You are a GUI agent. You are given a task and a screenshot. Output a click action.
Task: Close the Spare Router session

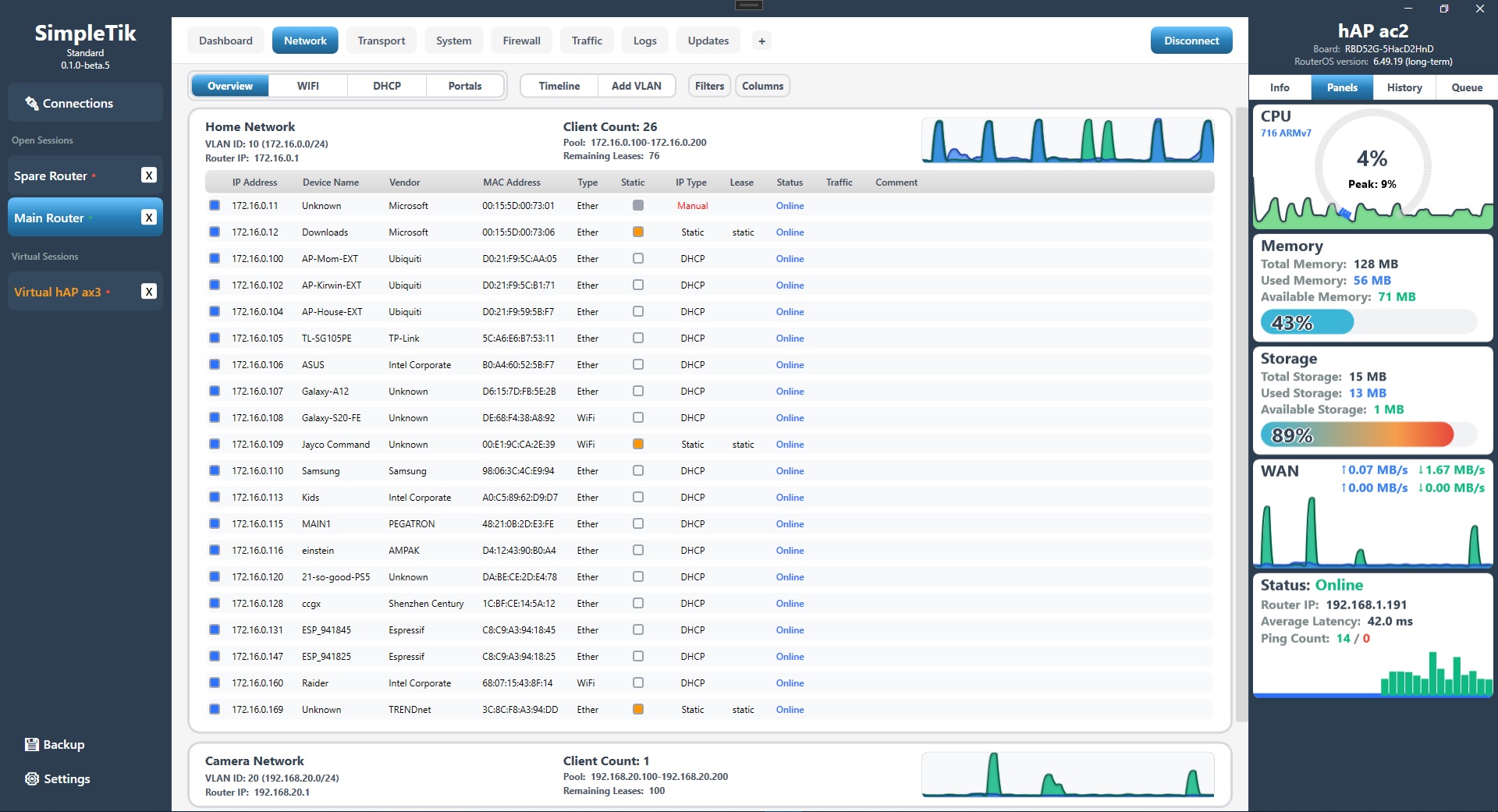[149, 176]
